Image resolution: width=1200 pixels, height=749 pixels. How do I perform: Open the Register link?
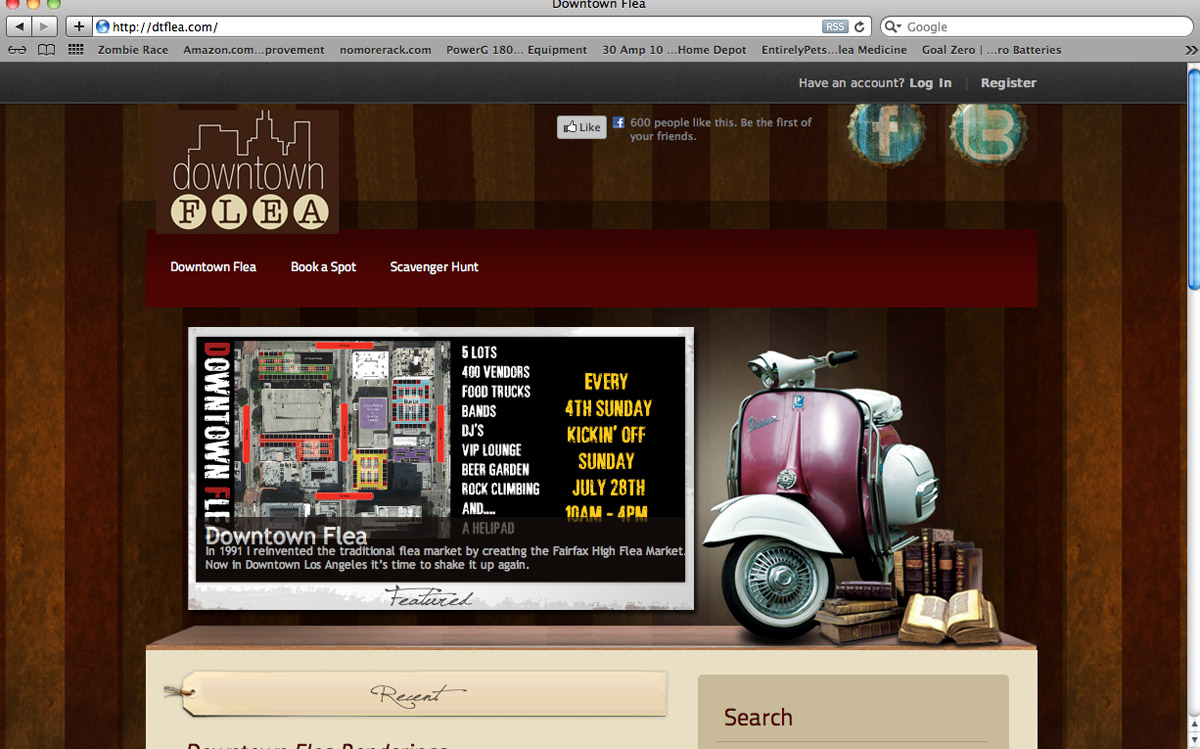1008,83
